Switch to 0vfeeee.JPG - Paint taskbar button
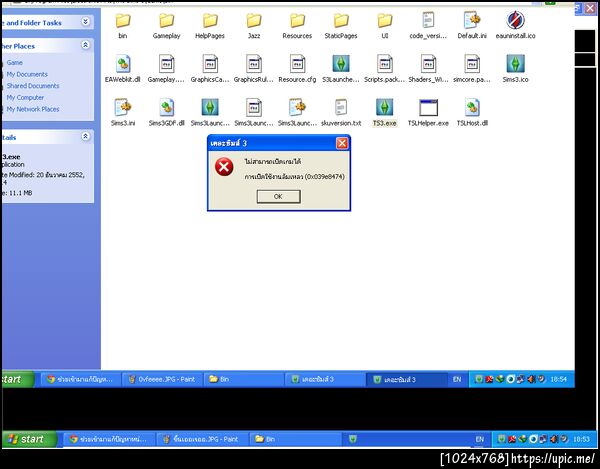The image size is (600, 469). pos(162,379)
